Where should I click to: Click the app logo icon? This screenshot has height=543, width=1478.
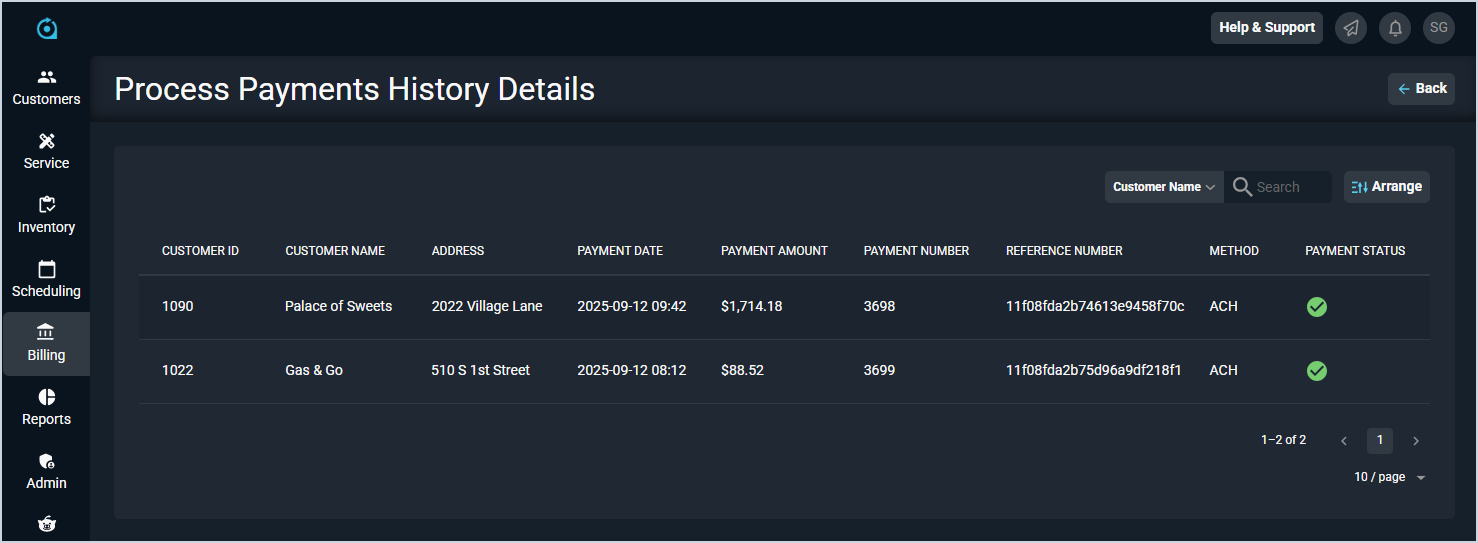click(x=47, y=29)
